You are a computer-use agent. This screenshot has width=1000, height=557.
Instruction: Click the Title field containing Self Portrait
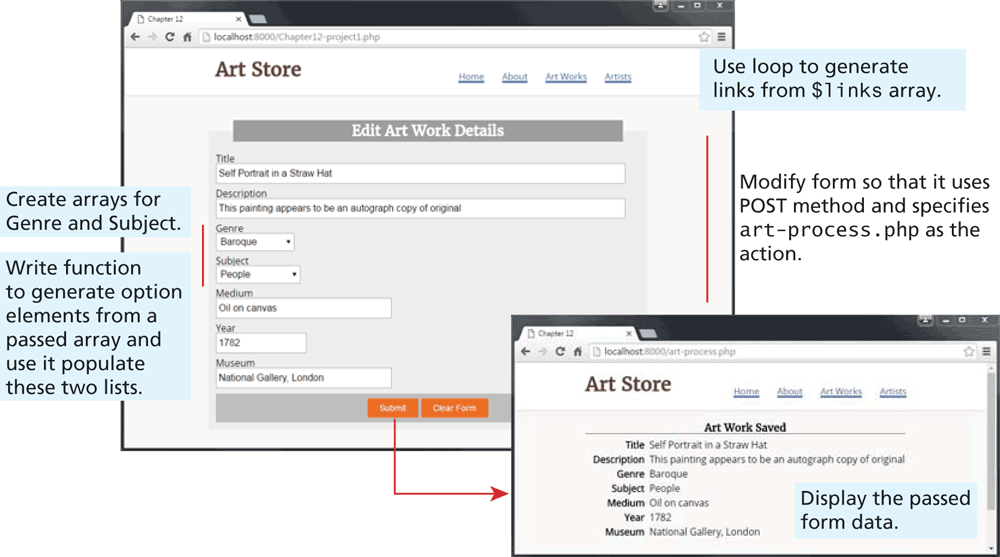click(x=420, y=174)
